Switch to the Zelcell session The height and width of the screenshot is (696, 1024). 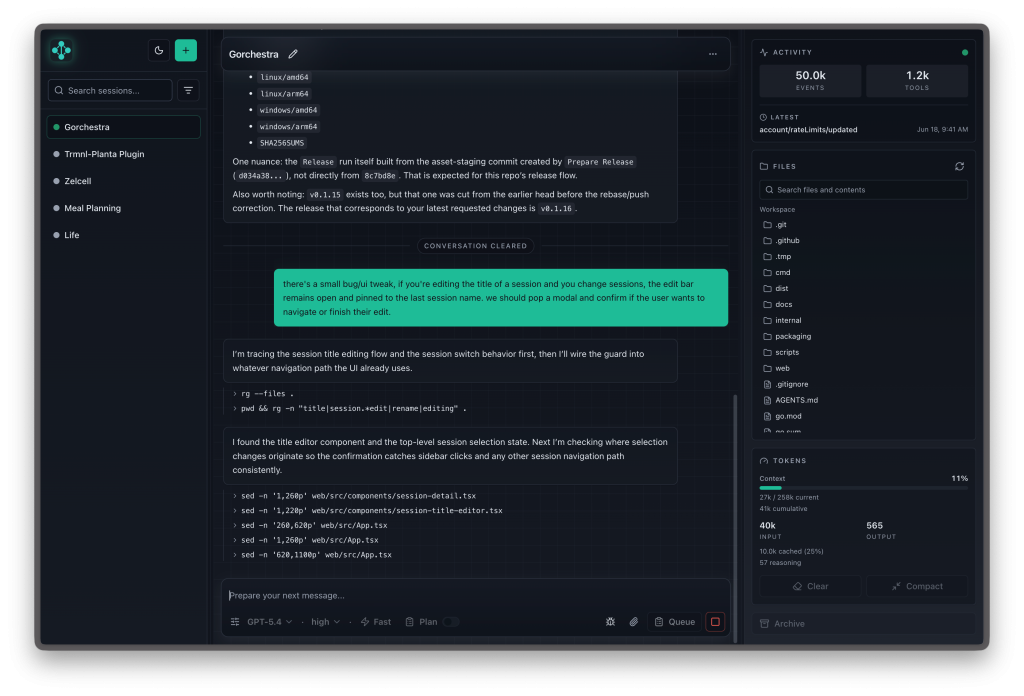click(123, 181)
